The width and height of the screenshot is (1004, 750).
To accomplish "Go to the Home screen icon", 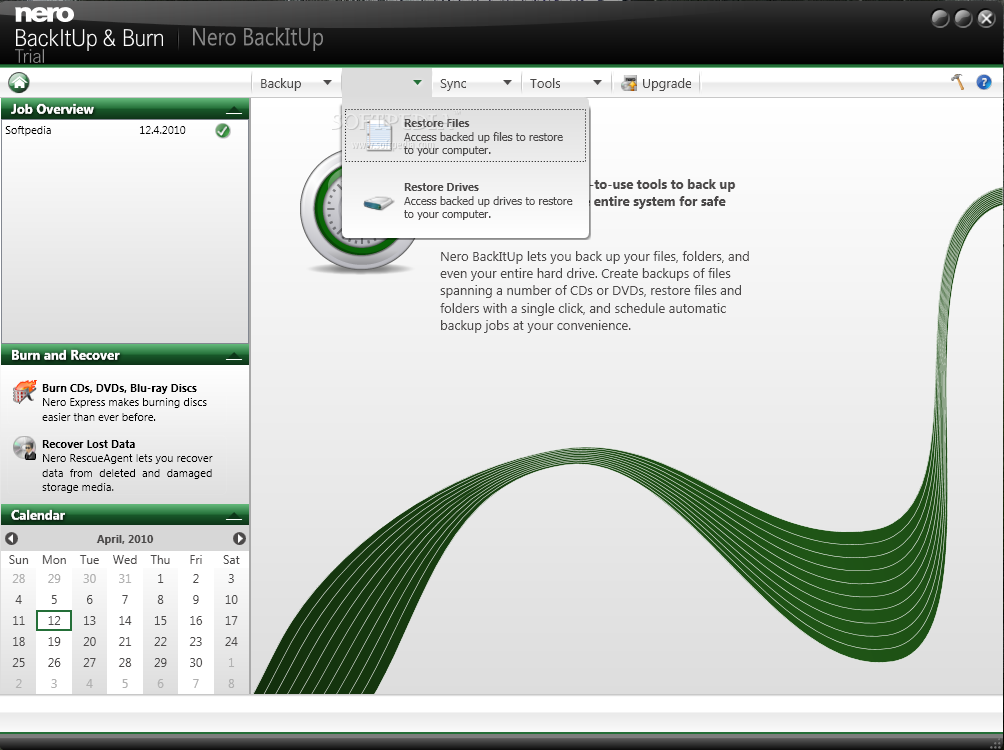I will pos(19,82).
